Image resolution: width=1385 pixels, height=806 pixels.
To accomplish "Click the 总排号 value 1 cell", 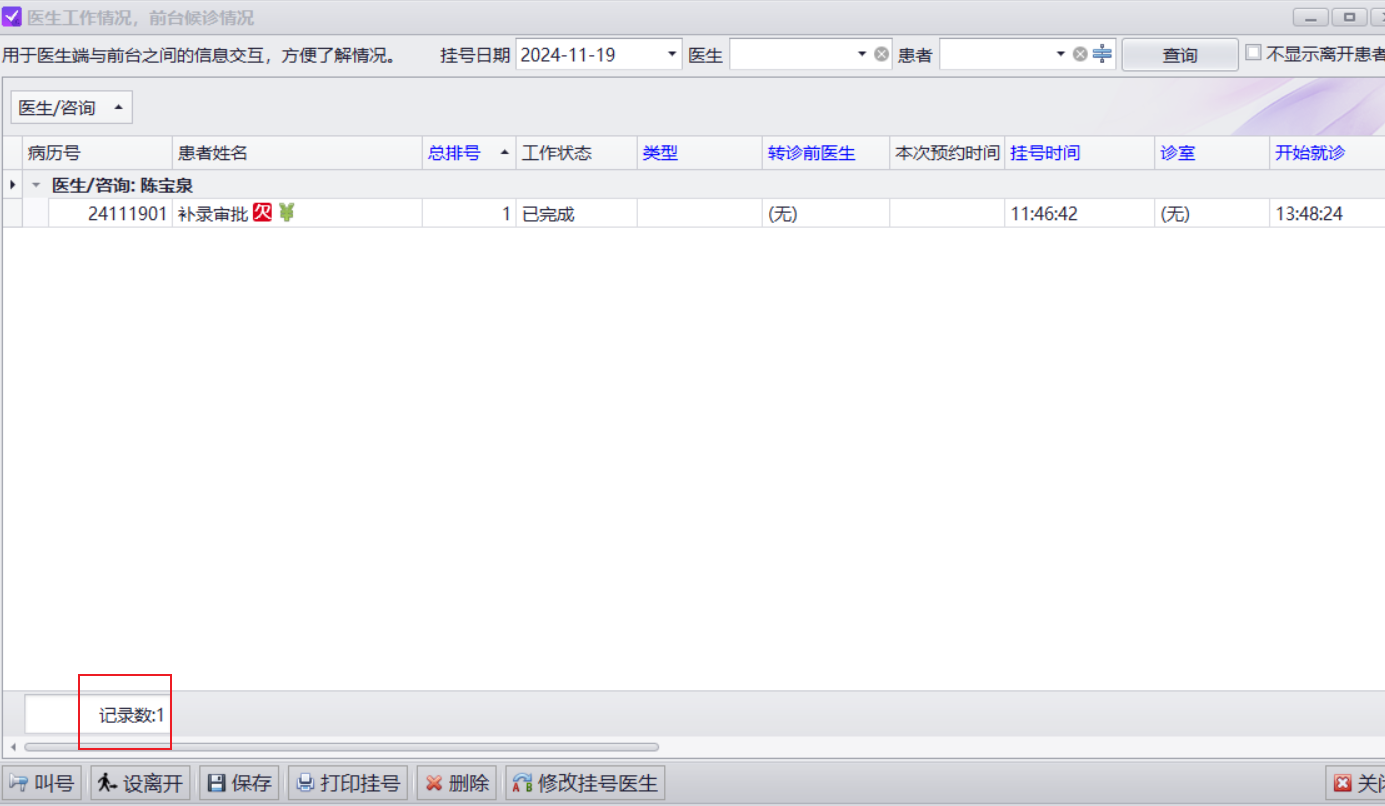I will 469,213.
